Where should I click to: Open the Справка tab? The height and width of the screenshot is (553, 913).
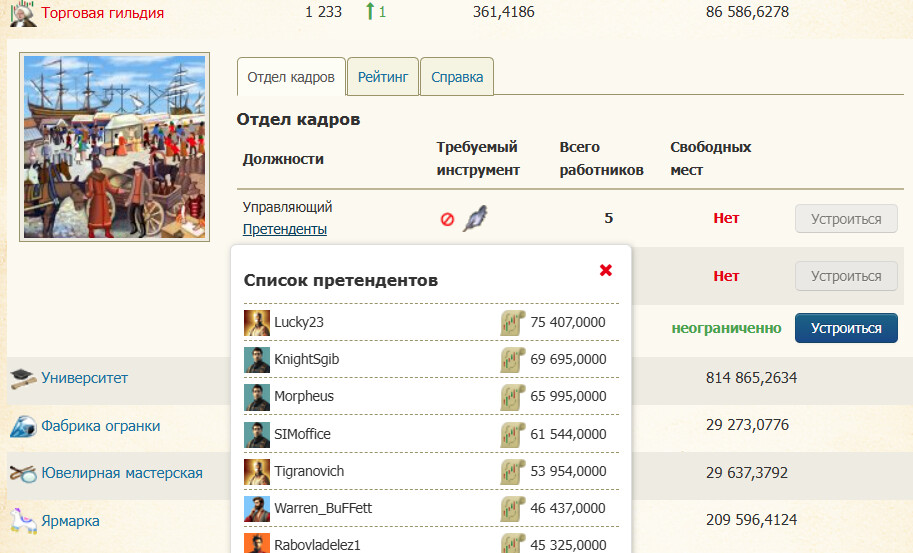coord(457,77)
